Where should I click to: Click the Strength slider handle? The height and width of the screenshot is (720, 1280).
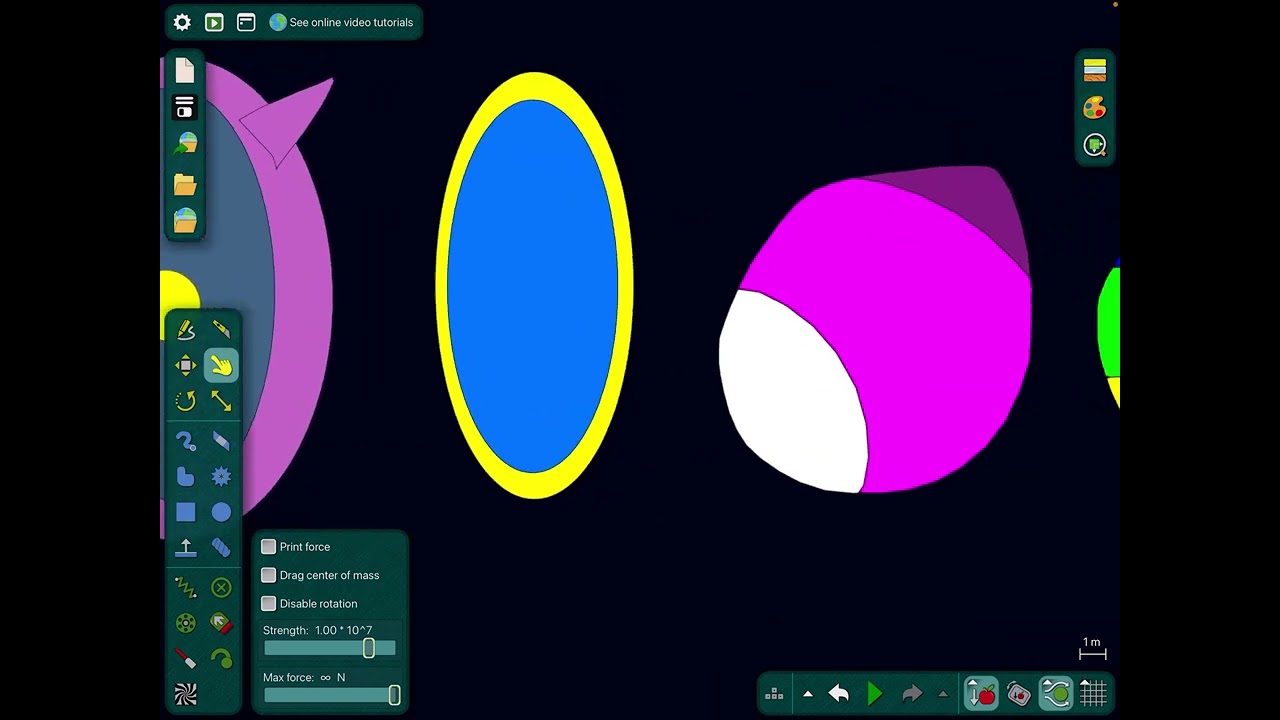[369, 648]
